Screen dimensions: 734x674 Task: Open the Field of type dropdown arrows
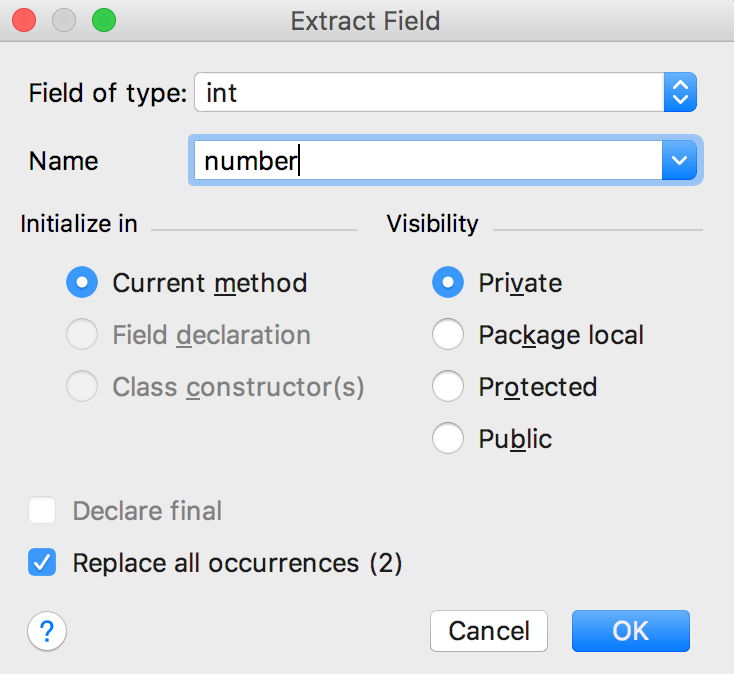click(x=680, y=92)
